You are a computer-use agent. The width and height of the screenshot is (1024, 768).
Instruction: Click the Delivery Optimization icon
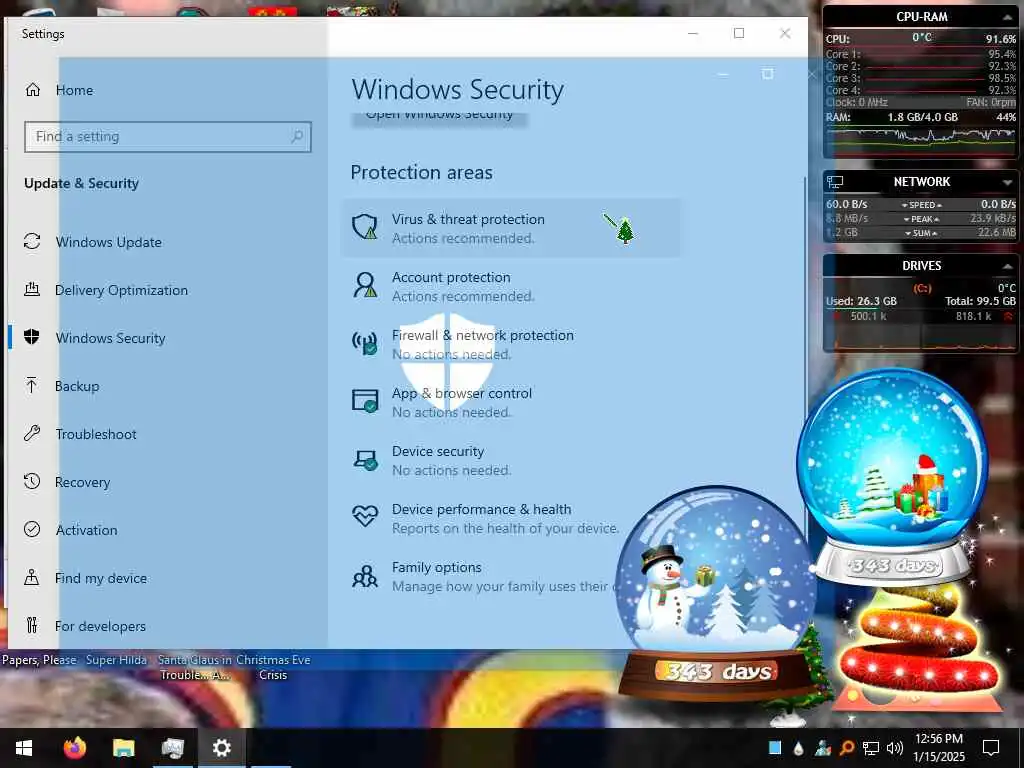point(32,289)
